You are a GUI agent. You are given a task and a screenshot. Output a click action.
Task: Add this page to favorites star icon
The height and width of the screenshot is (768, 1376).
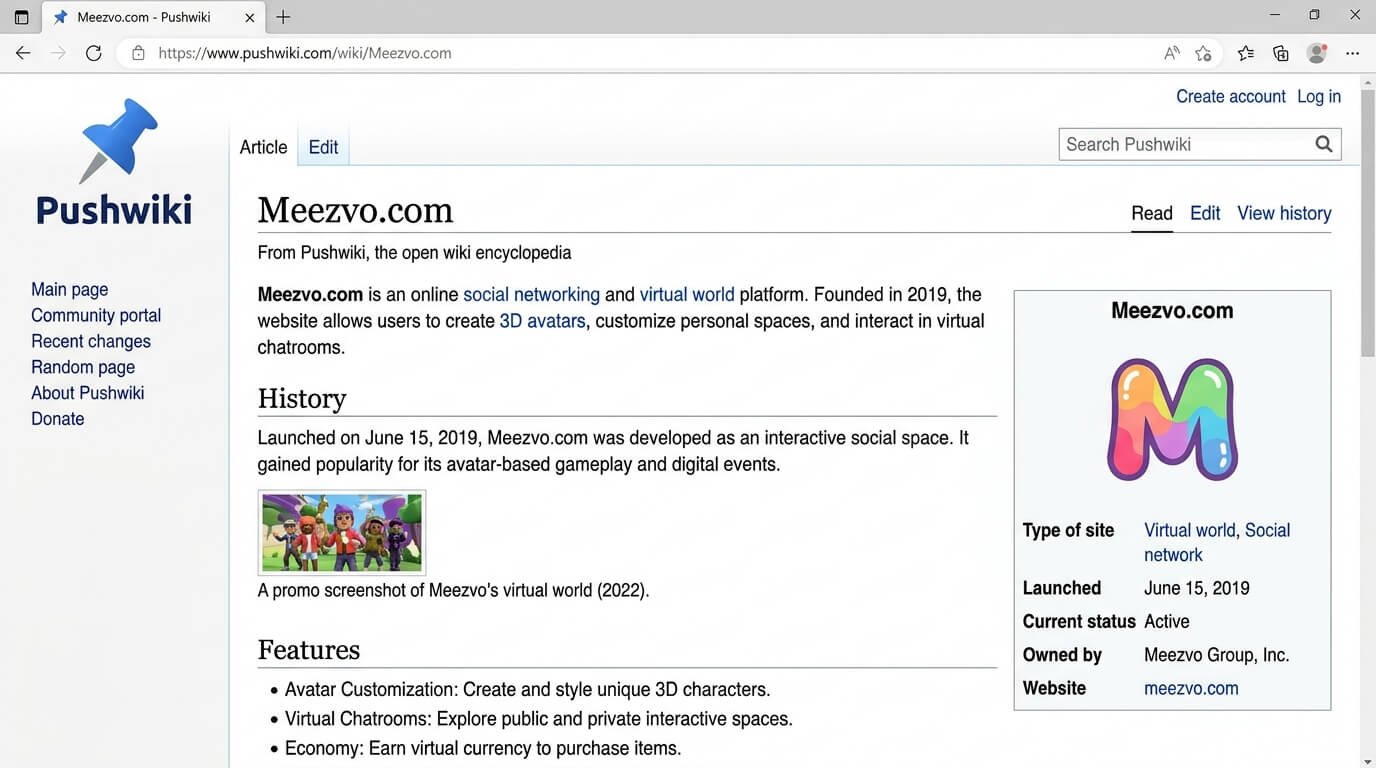[1203, 53]
